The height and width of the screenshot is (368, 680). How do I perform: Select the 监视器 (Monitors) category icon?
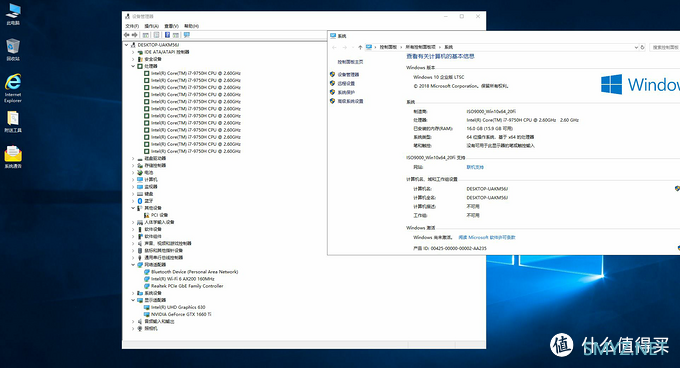pyautogui.click(x=140, y=186)
